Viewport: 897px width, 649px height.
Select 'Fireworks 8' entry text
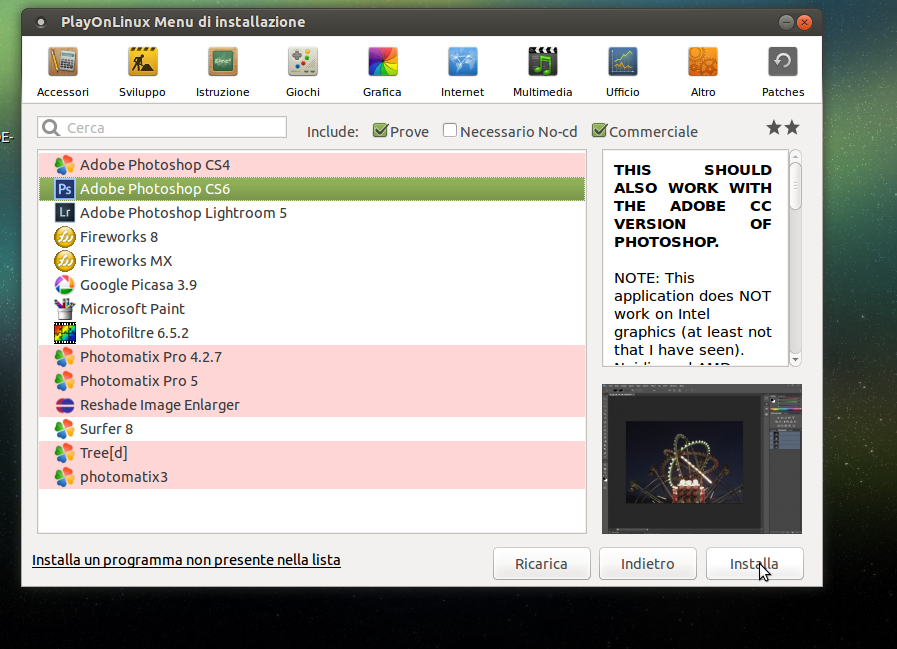point(119,237)
